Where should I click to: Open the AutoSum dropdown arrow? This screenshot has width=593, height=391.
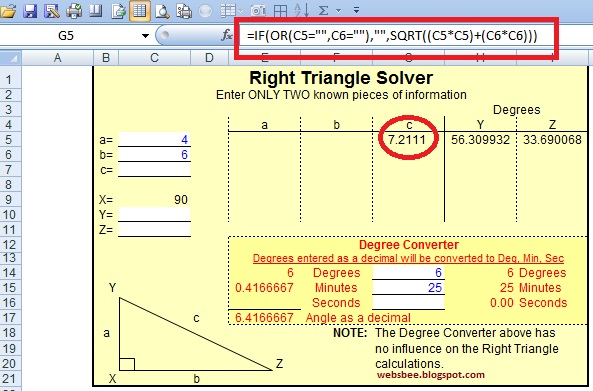[338, 11]
